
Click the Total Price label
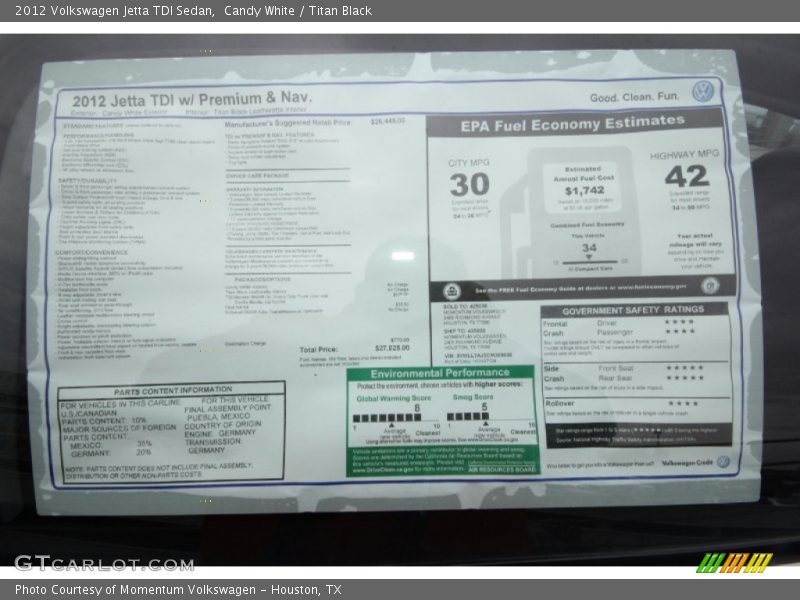coord(318,350)
